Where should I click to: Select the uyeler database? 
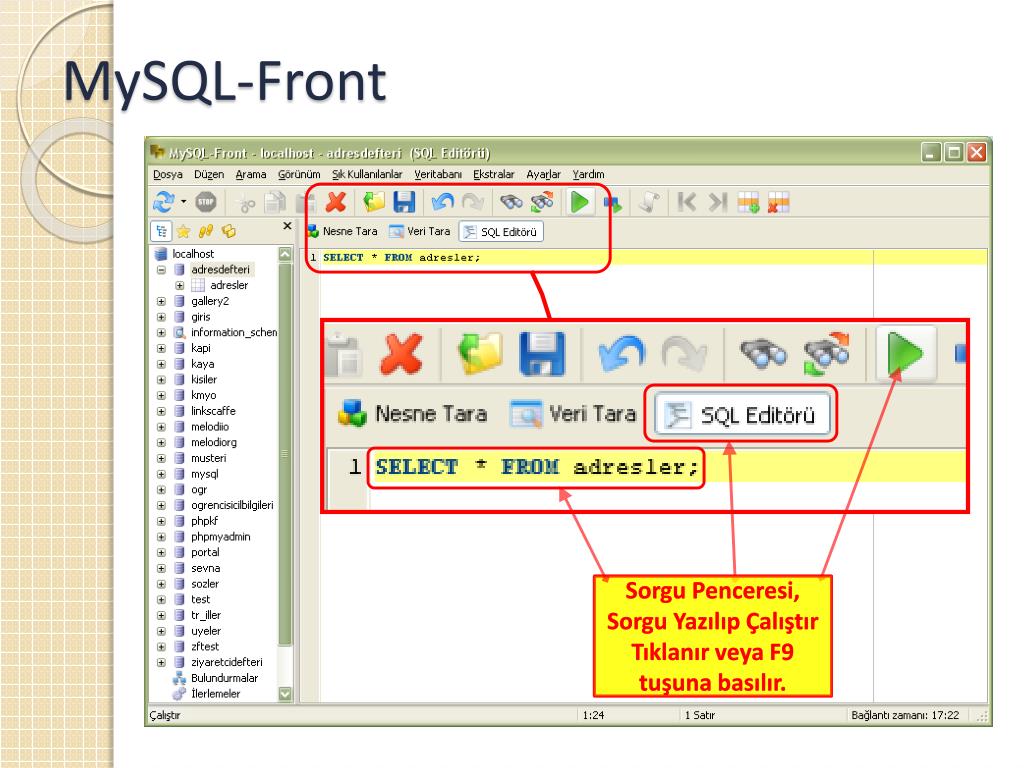point(206,631)
